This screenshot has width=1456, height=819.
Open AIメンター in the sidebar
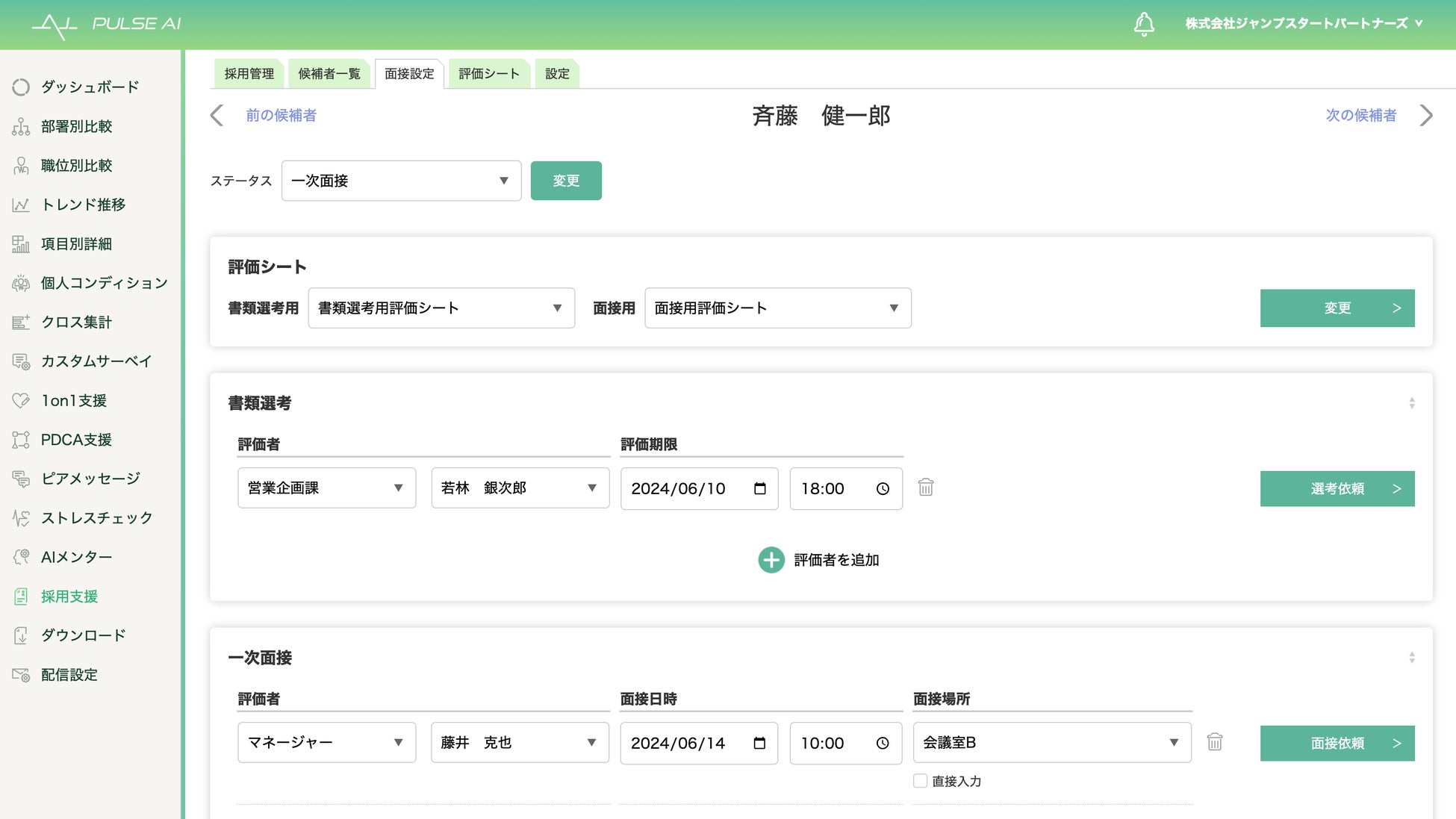pyautogui.click(x=76, y=557)
